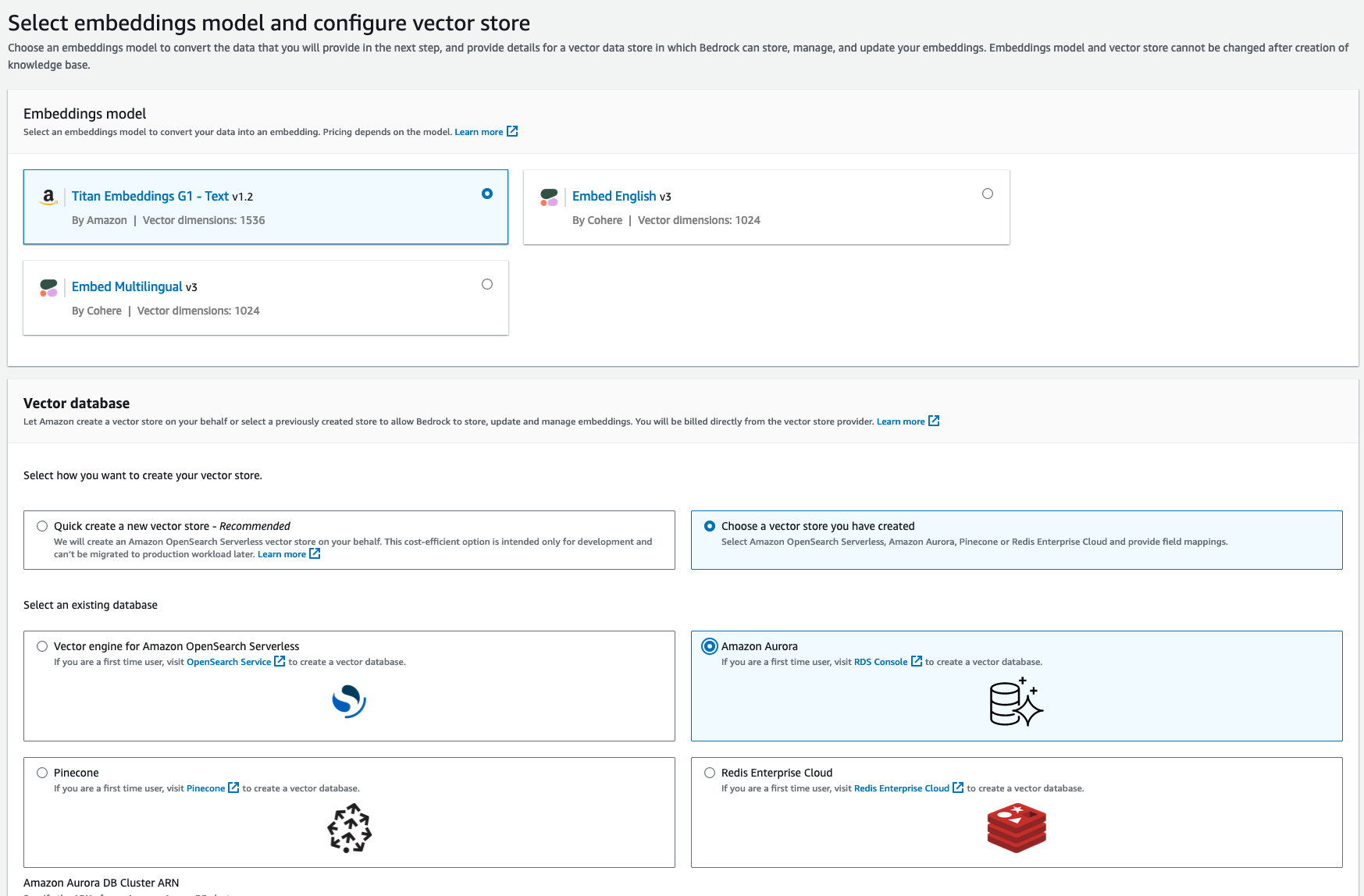Screen dimensions: 1364x896
Task: Open the RDS Console link
Action: coord(881,662)
